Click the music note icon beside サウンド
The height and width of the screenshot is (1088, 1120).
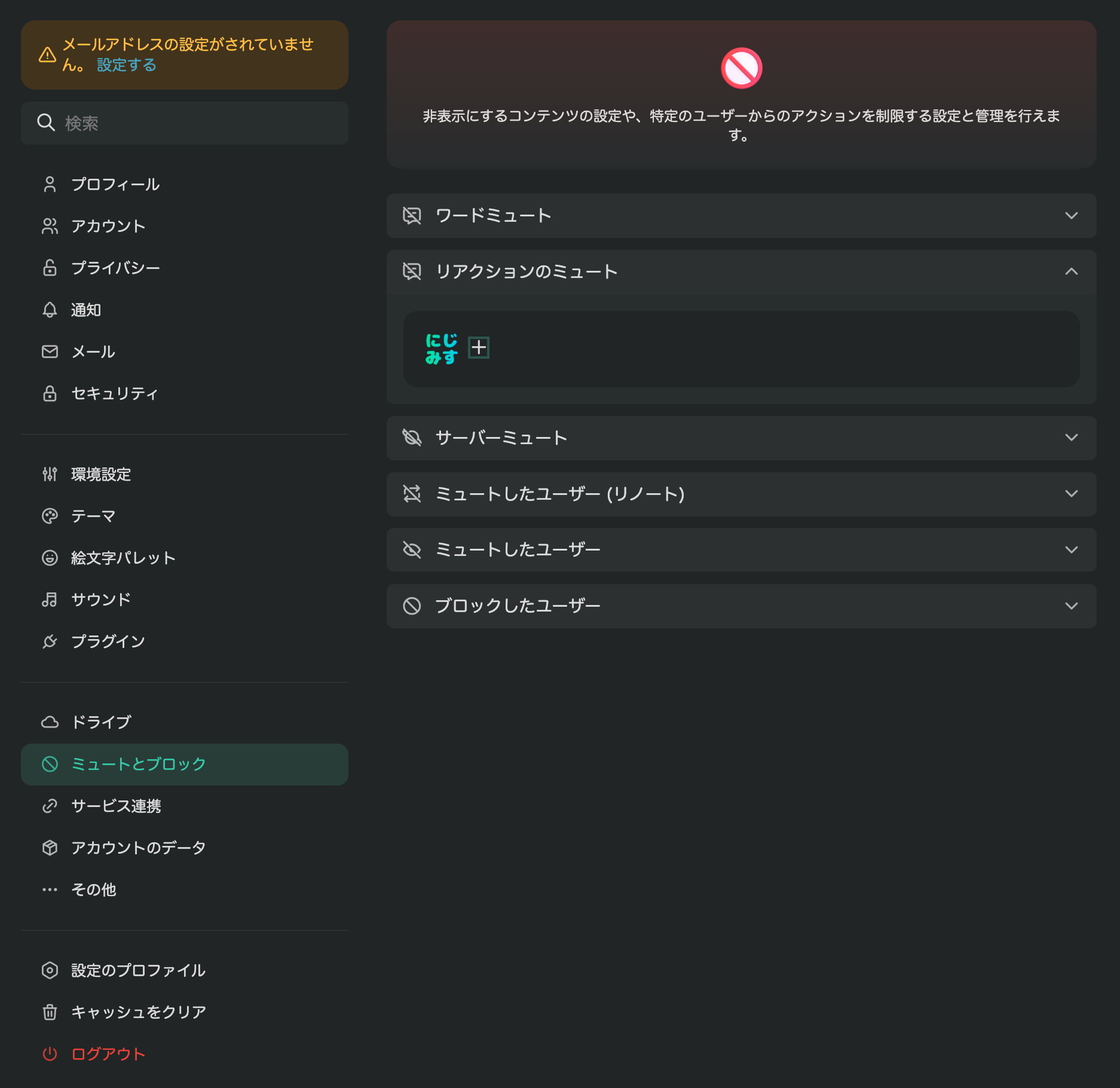coord(50,600)
